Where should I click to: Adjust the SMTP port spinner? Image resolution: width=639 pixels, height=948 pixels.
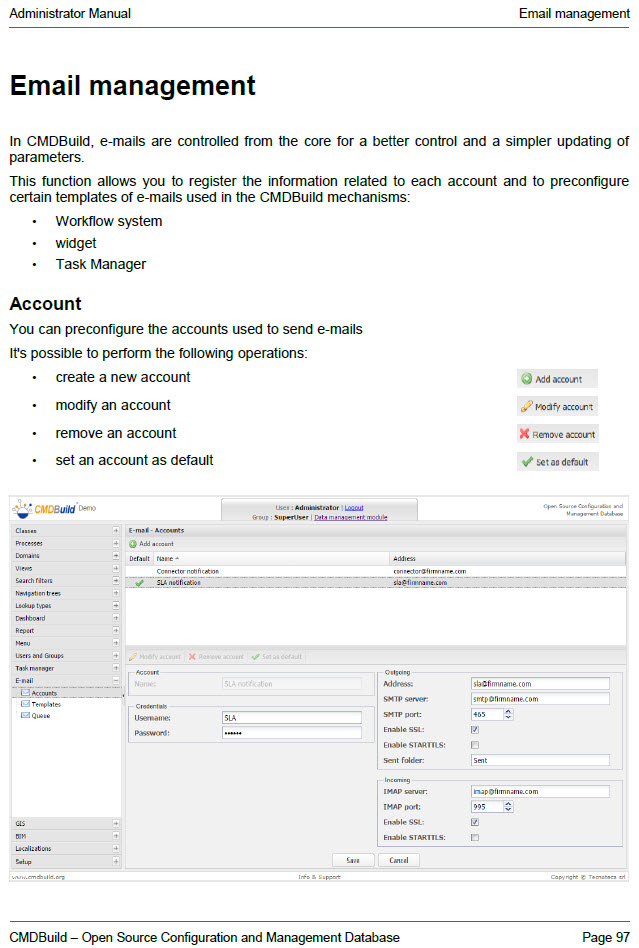click(x=508, y=715)
